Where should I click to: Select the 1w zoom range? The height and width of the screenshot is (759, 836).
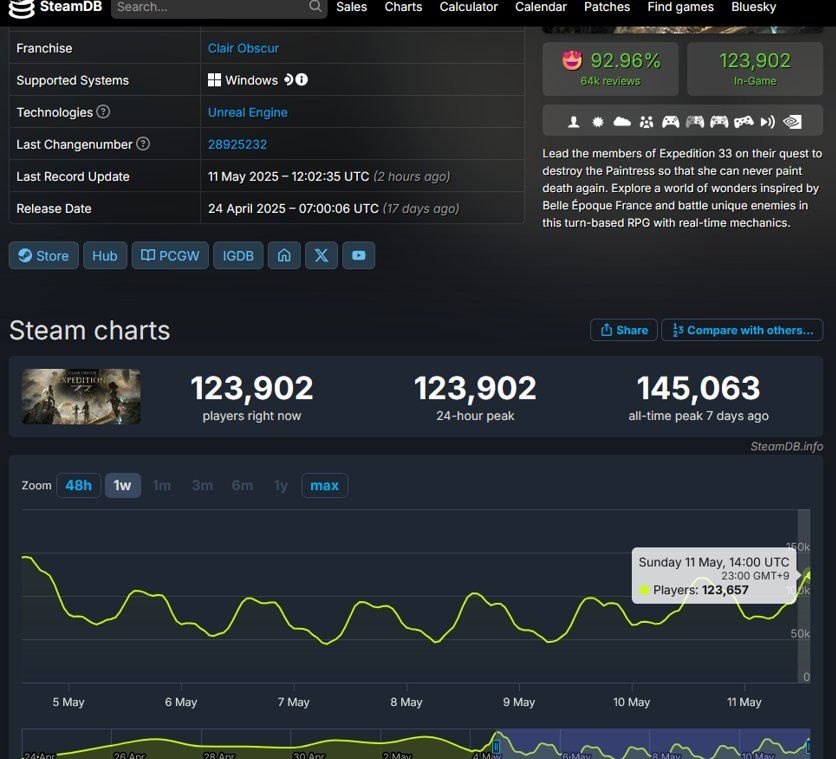click(123, 486)
